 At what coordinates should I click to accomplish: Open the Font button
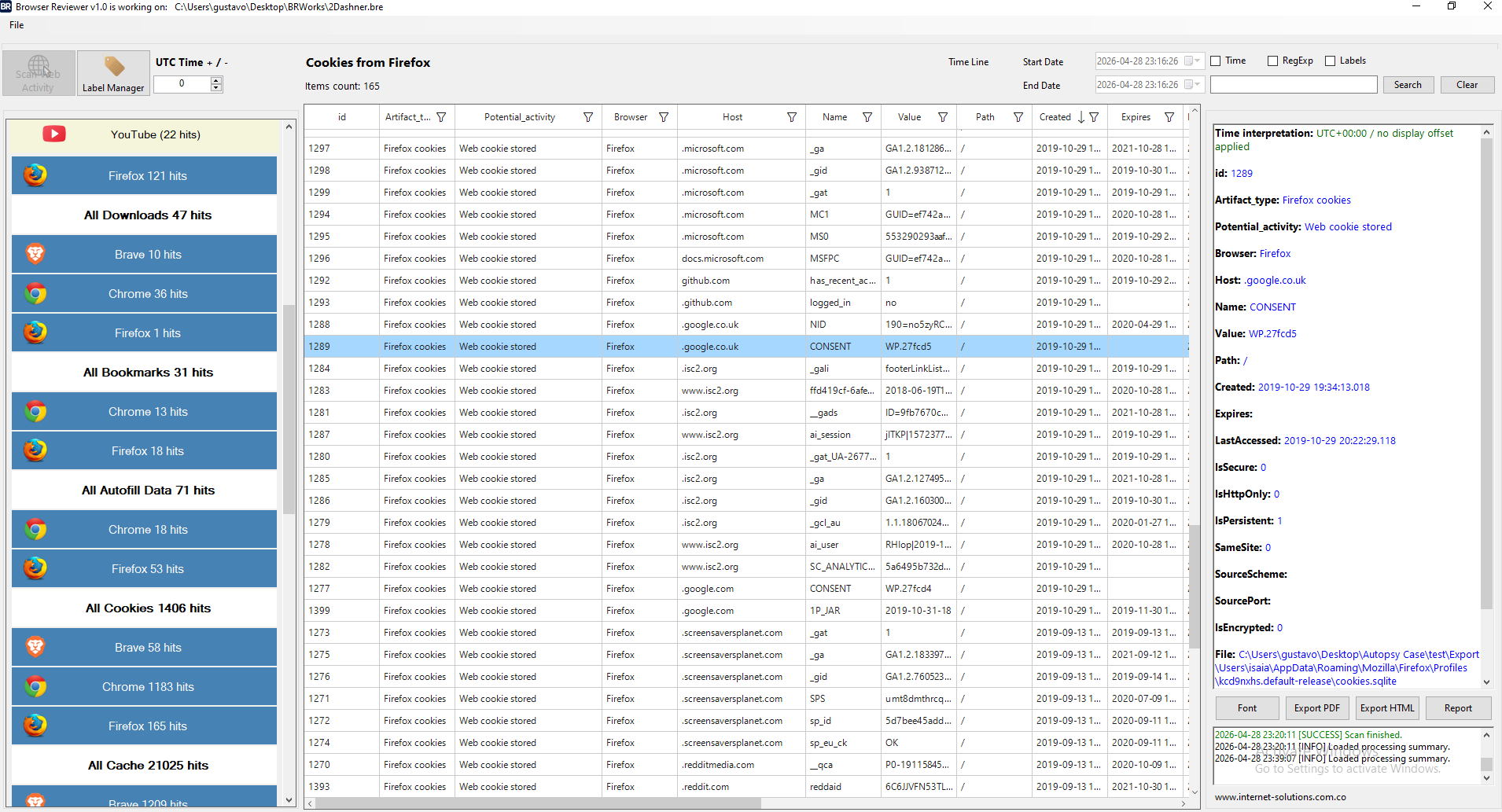coord(1247,708)
